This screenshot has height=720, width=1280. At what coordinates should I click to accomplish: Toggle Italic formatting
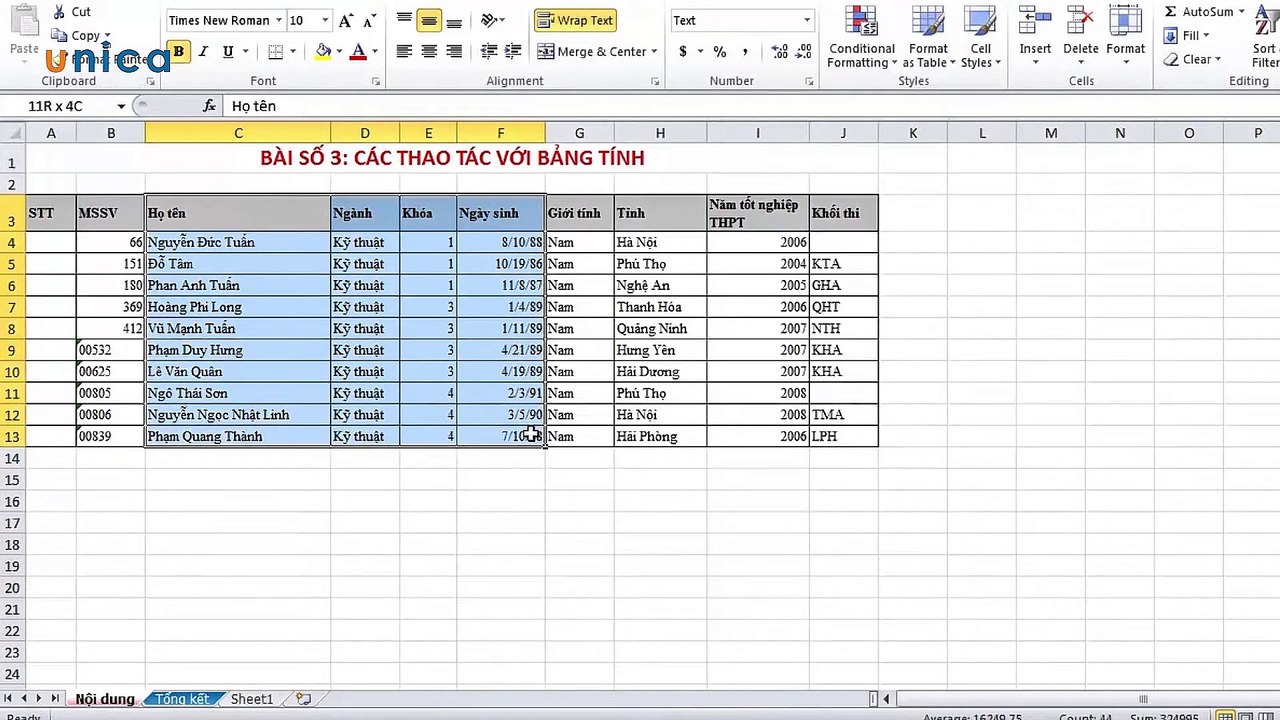203,51
